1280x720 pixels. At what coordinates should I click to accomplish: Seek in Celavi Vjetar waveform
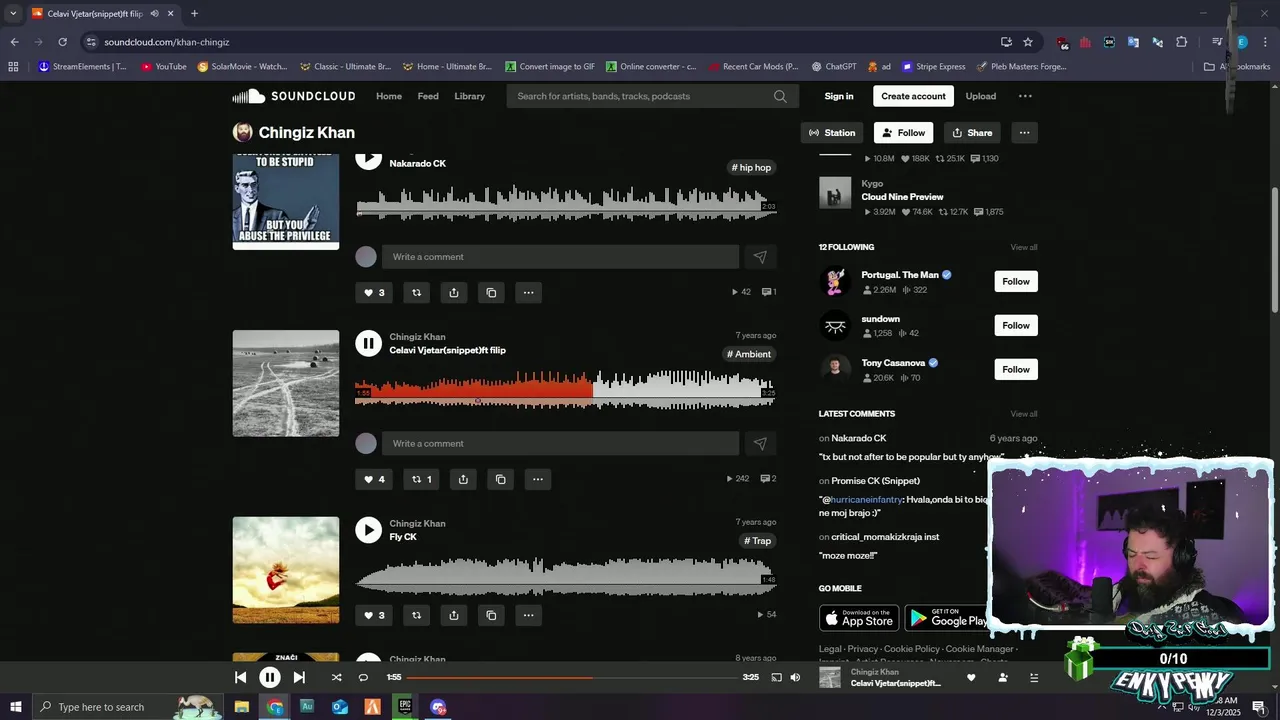point(566,390)
